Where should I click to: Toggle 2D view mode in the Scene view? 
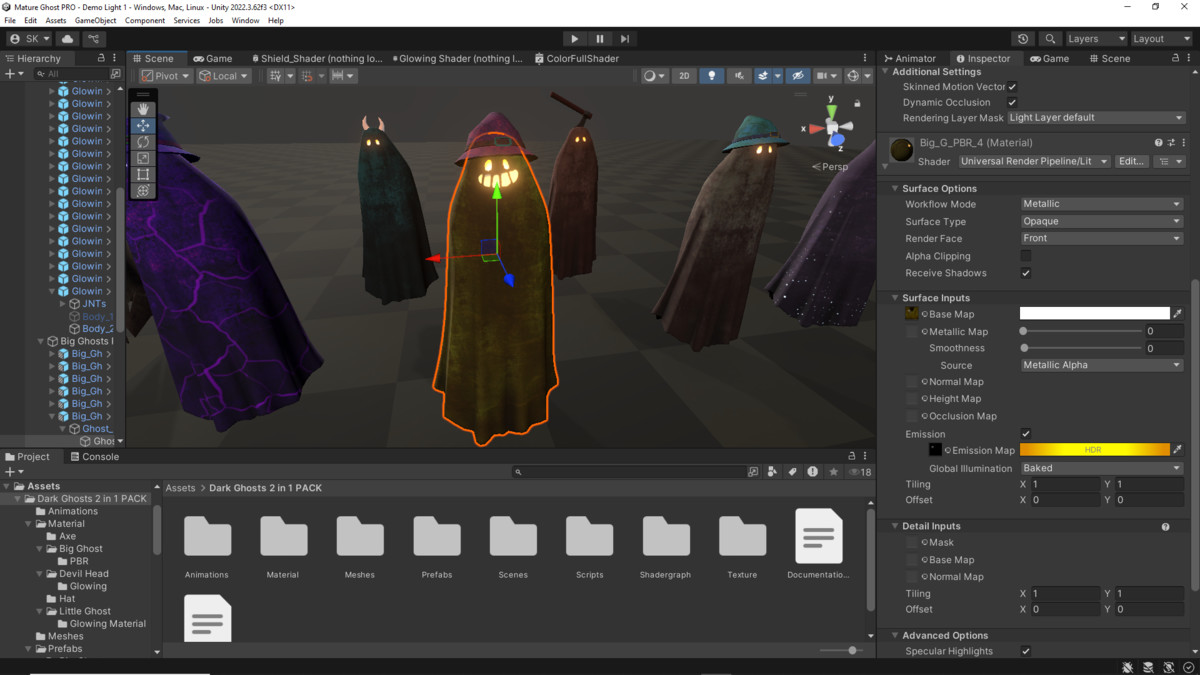[685, 75]
